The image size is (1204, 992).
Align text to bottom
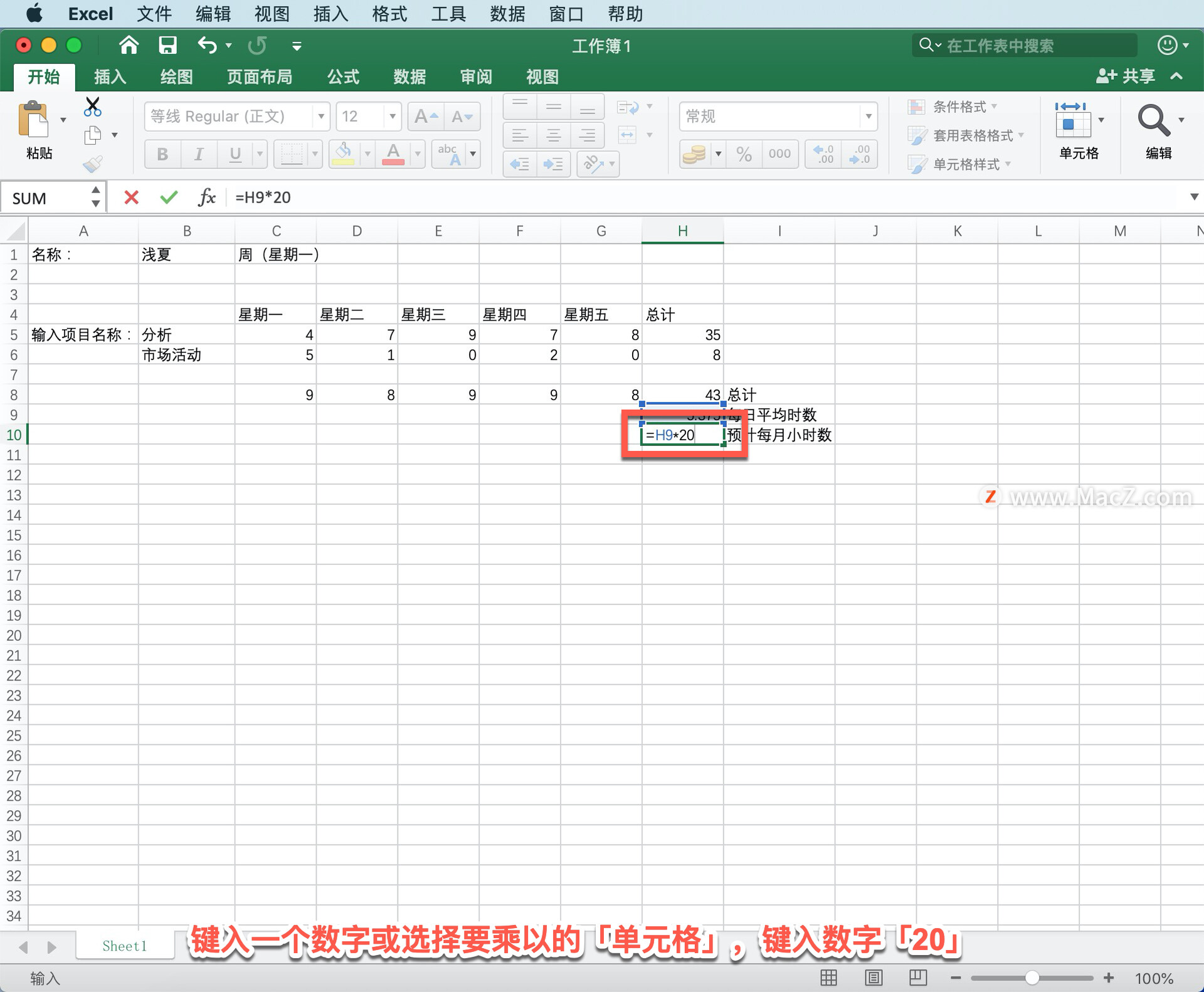588,107
